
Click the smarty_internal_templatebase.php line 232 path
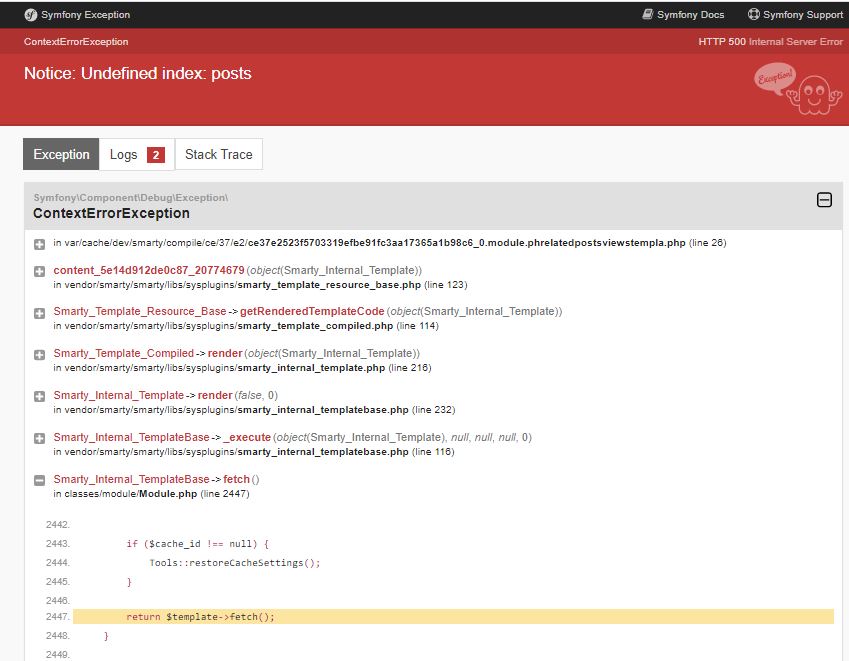254,410
